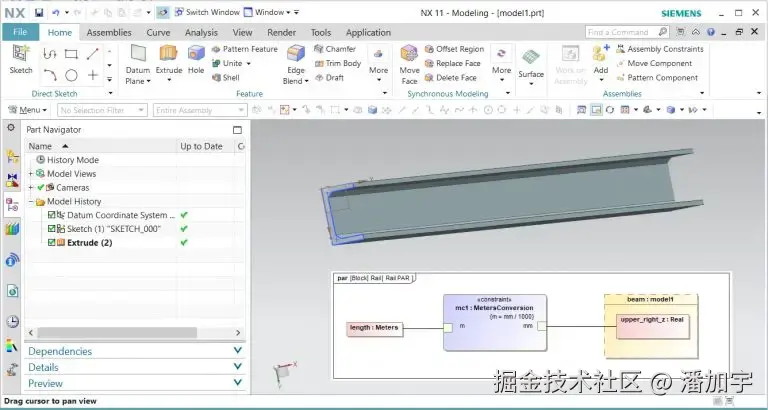The height and width of the screenshot is (410, 768).
Task: Open the Reuse Library sidebar tab
Action: (x=12, y=229)
